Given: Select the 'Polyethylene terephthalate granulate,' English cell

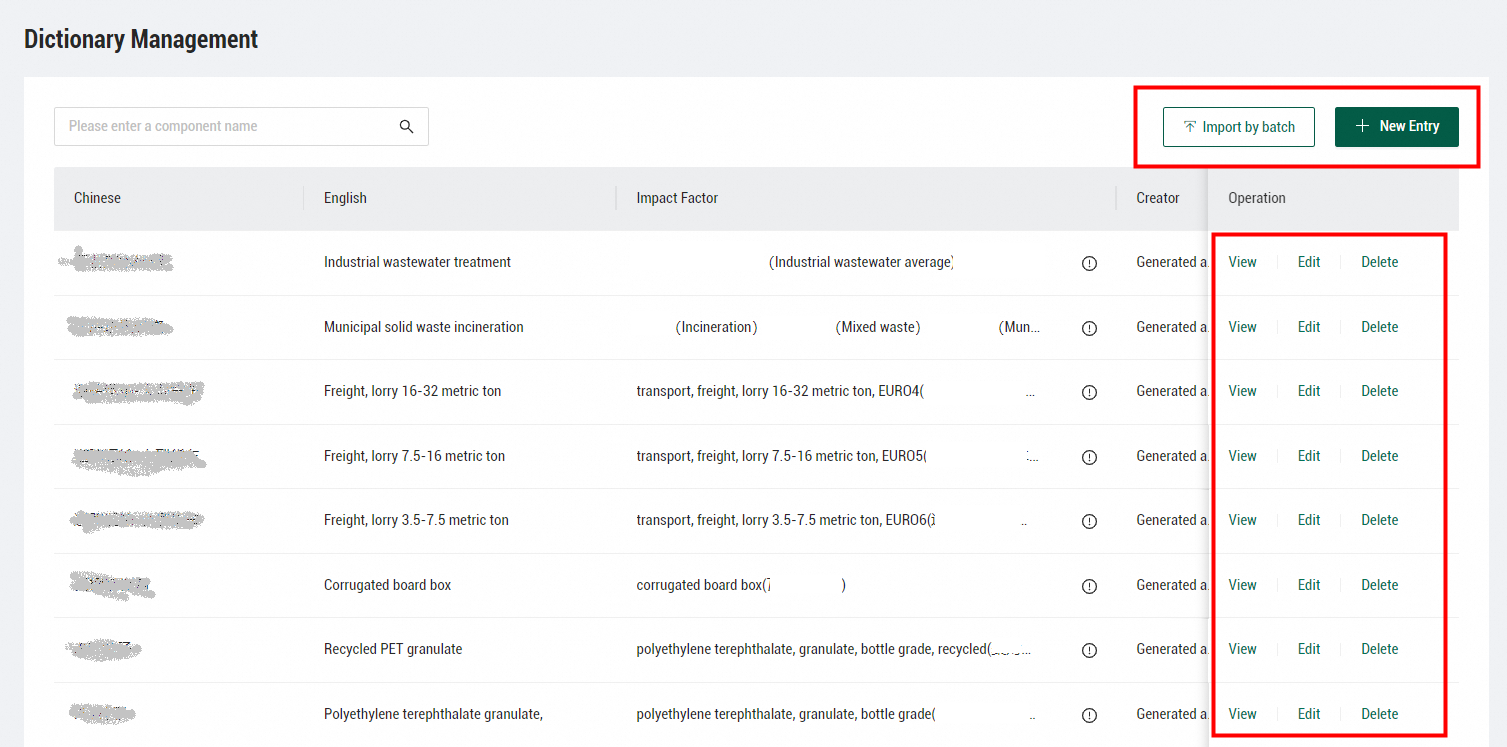Looking at the screenshot, I should 433,714.
